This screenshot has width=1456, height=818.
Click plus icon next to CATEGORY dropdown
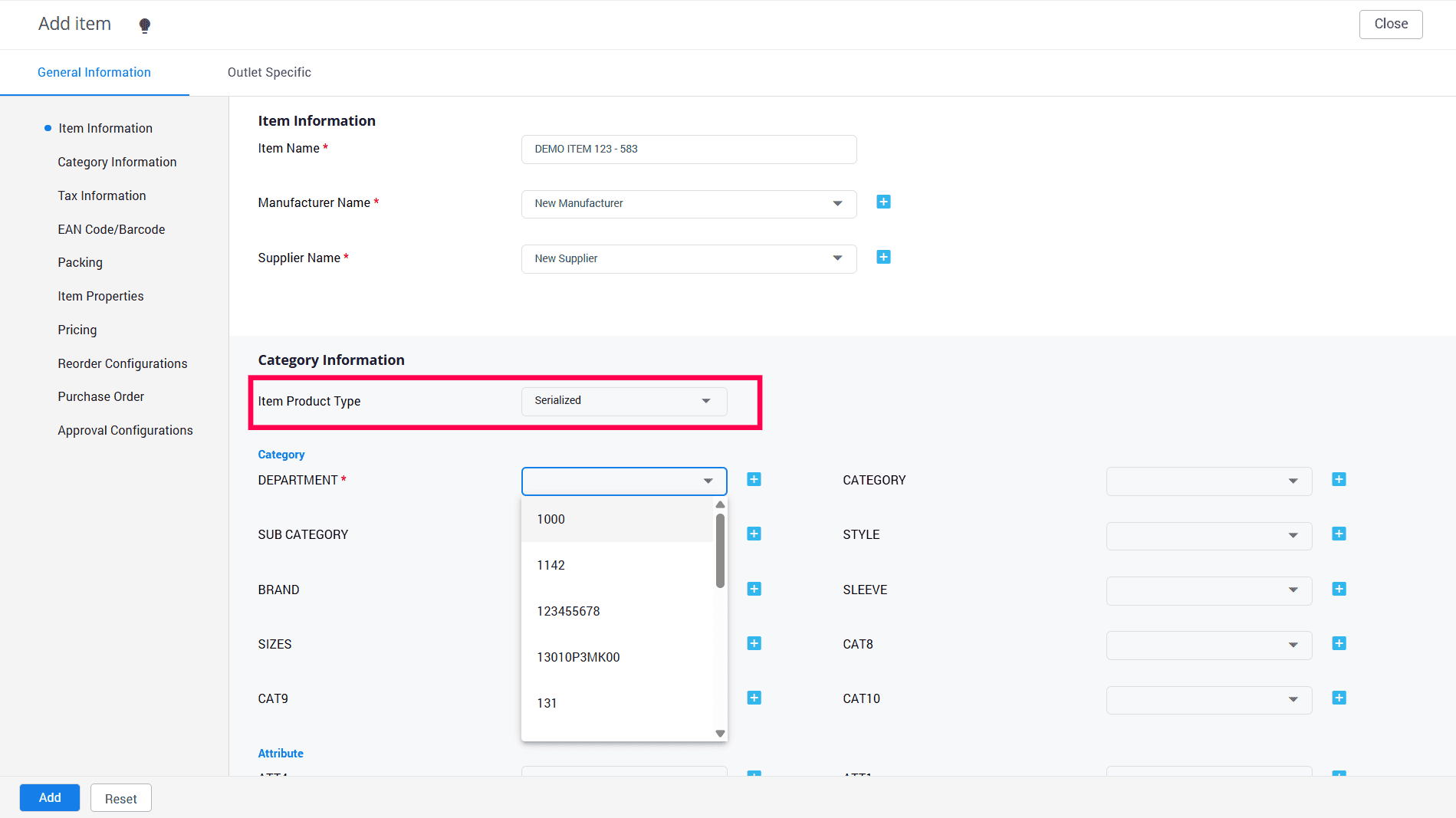tap(1339, 480)
